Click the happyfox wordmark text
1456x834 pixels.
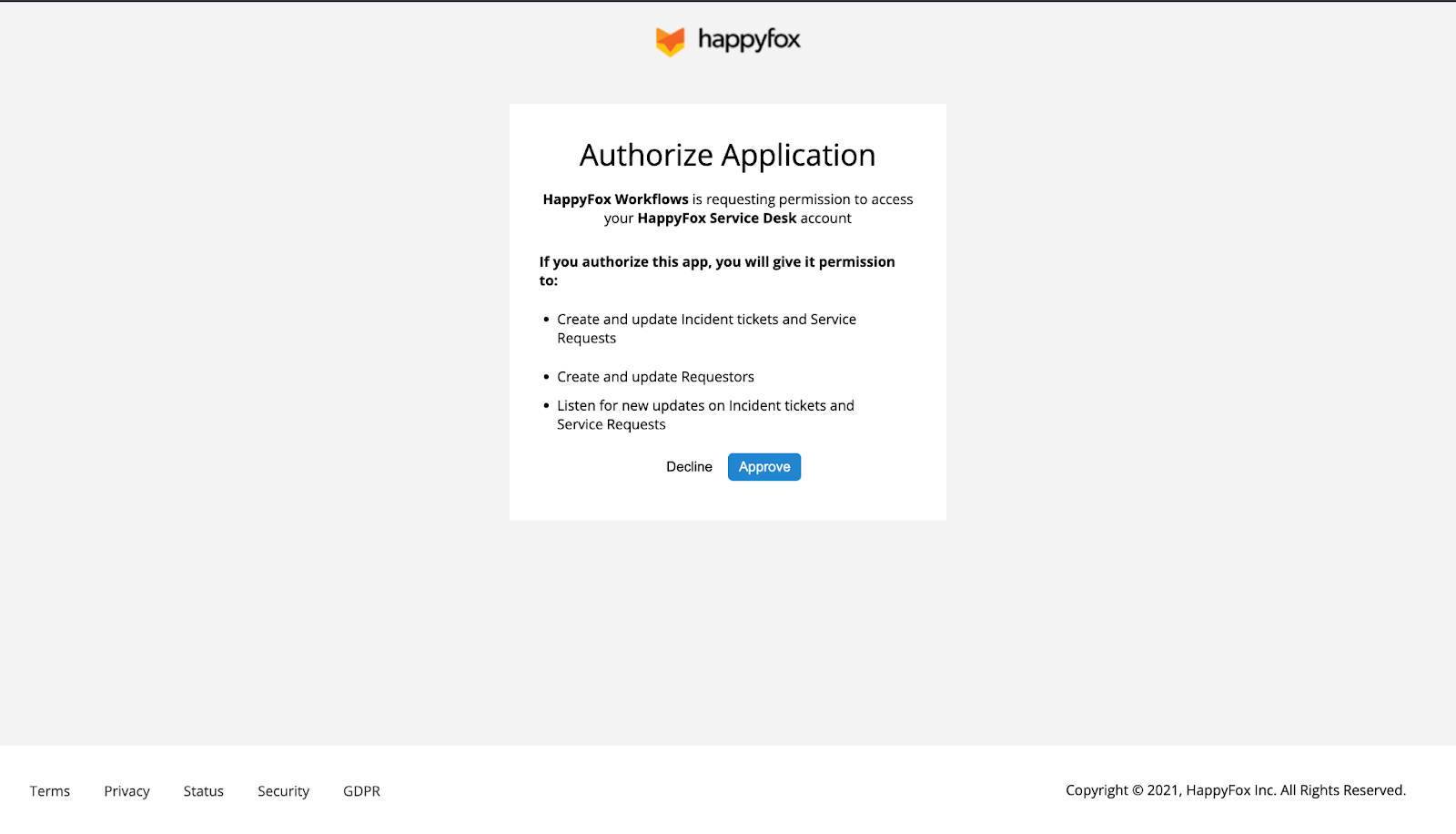[749, 40]
